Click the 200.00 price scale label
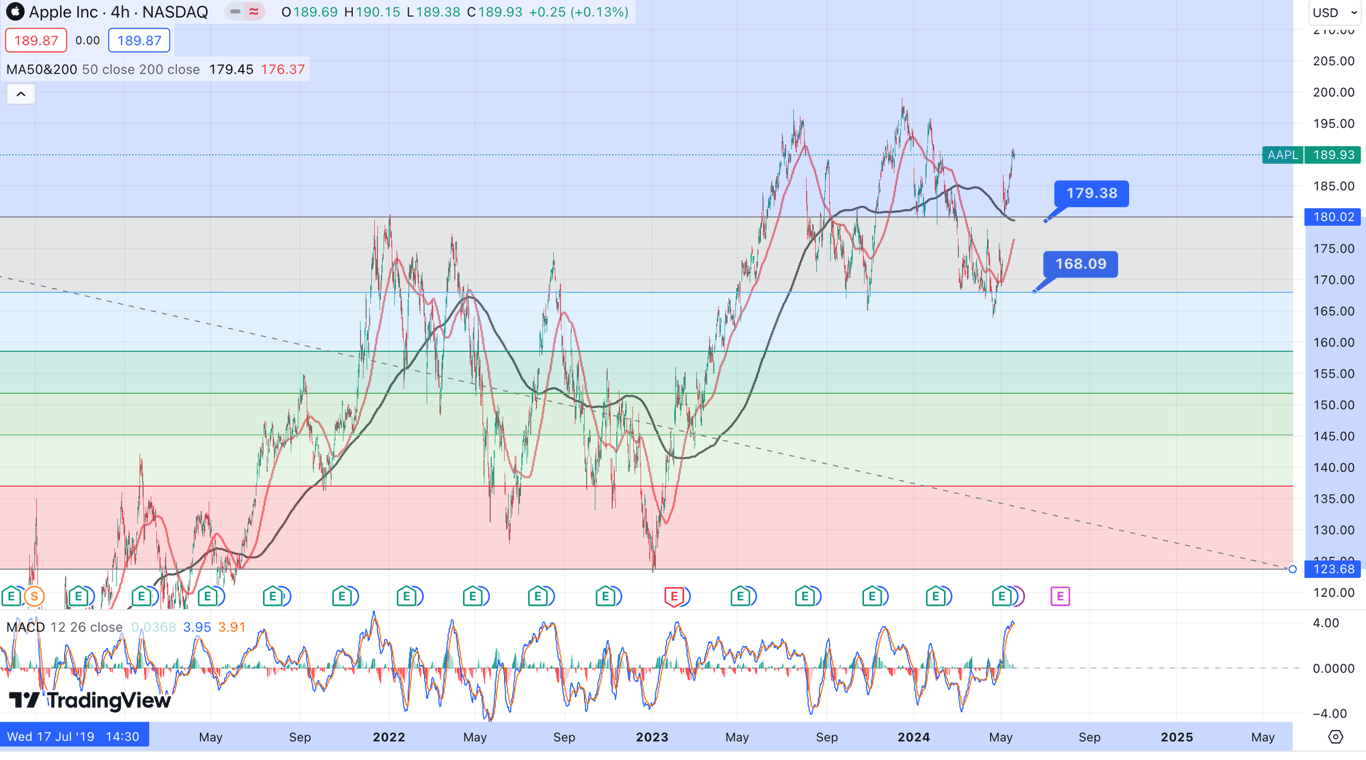Screen dimensions: 1366x760 [1333, 92]
